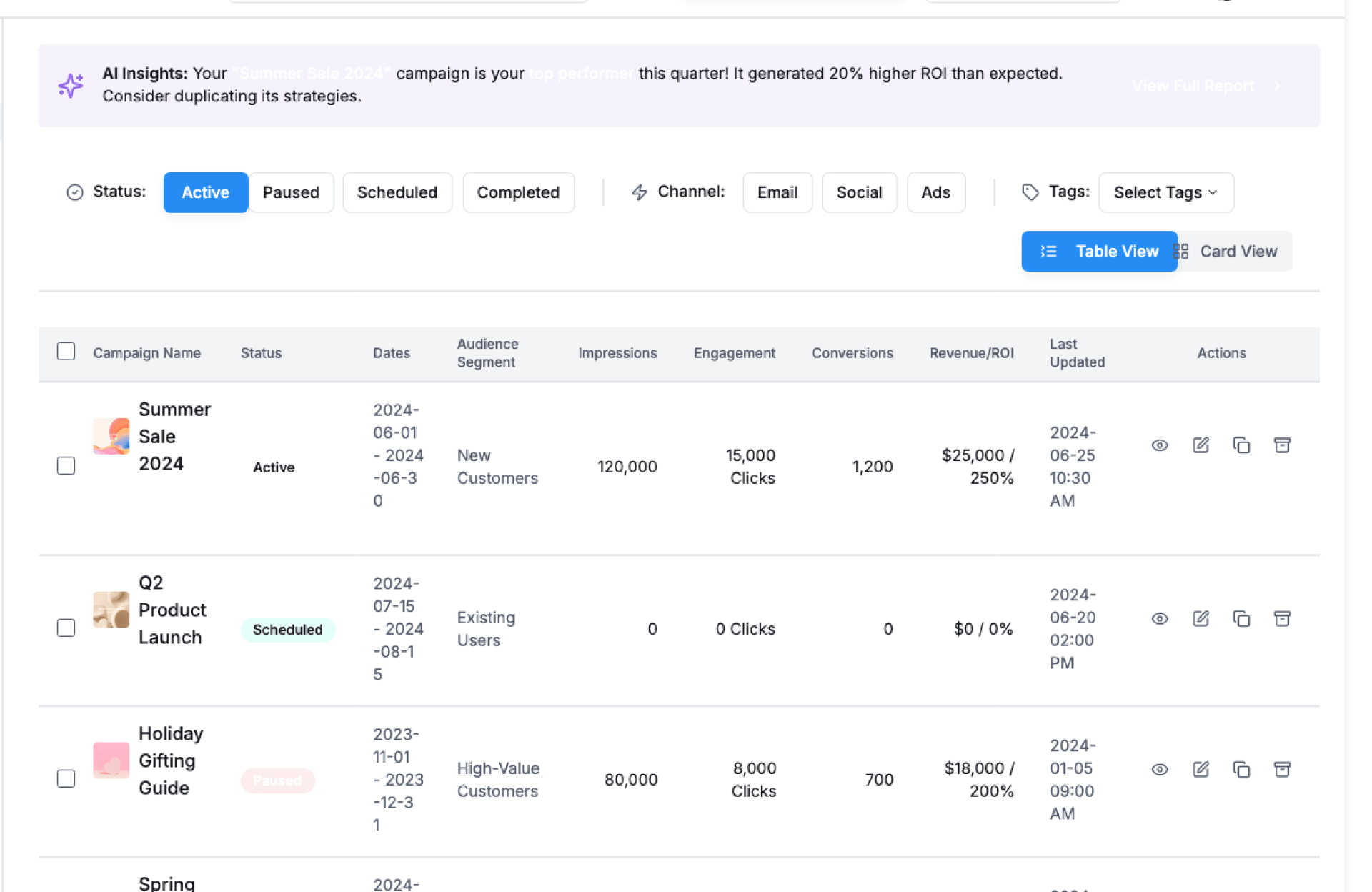Viewport: 1372px width, 892px height.
Task: Open the Q2 Product Launch thumbnail image
Action: click(111, 610)
